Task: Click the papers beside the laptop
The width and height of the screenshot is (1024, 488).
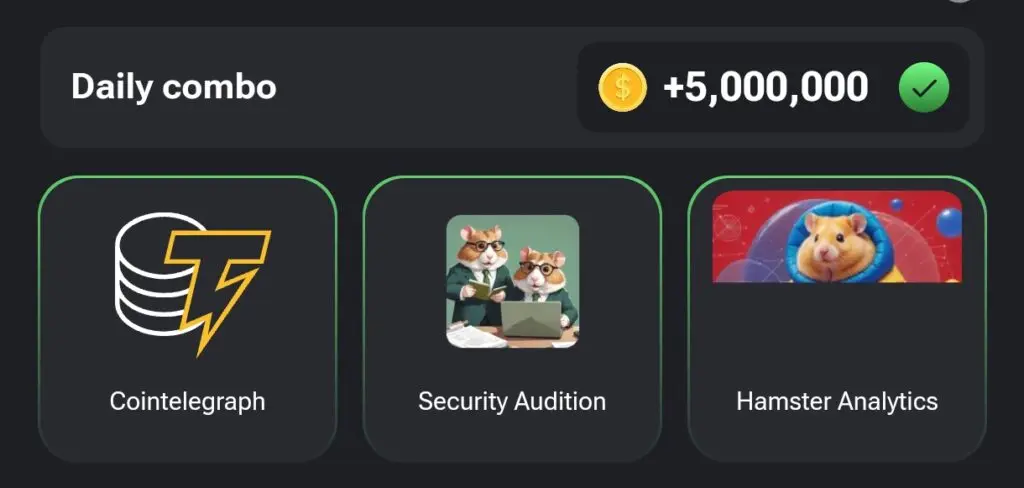Action: [473, 335]
